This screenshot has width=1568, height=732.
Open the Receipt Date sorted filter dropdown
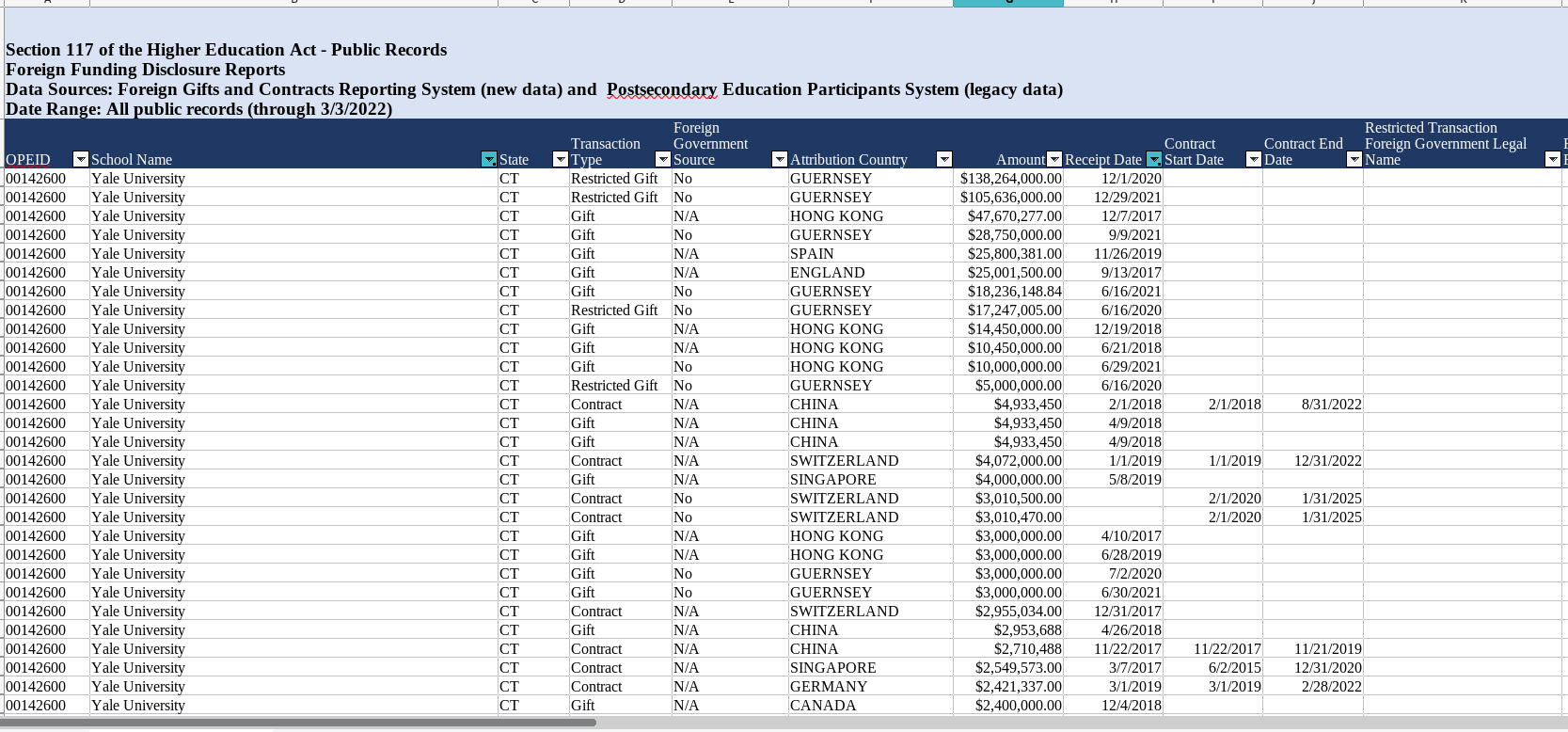1154,160
